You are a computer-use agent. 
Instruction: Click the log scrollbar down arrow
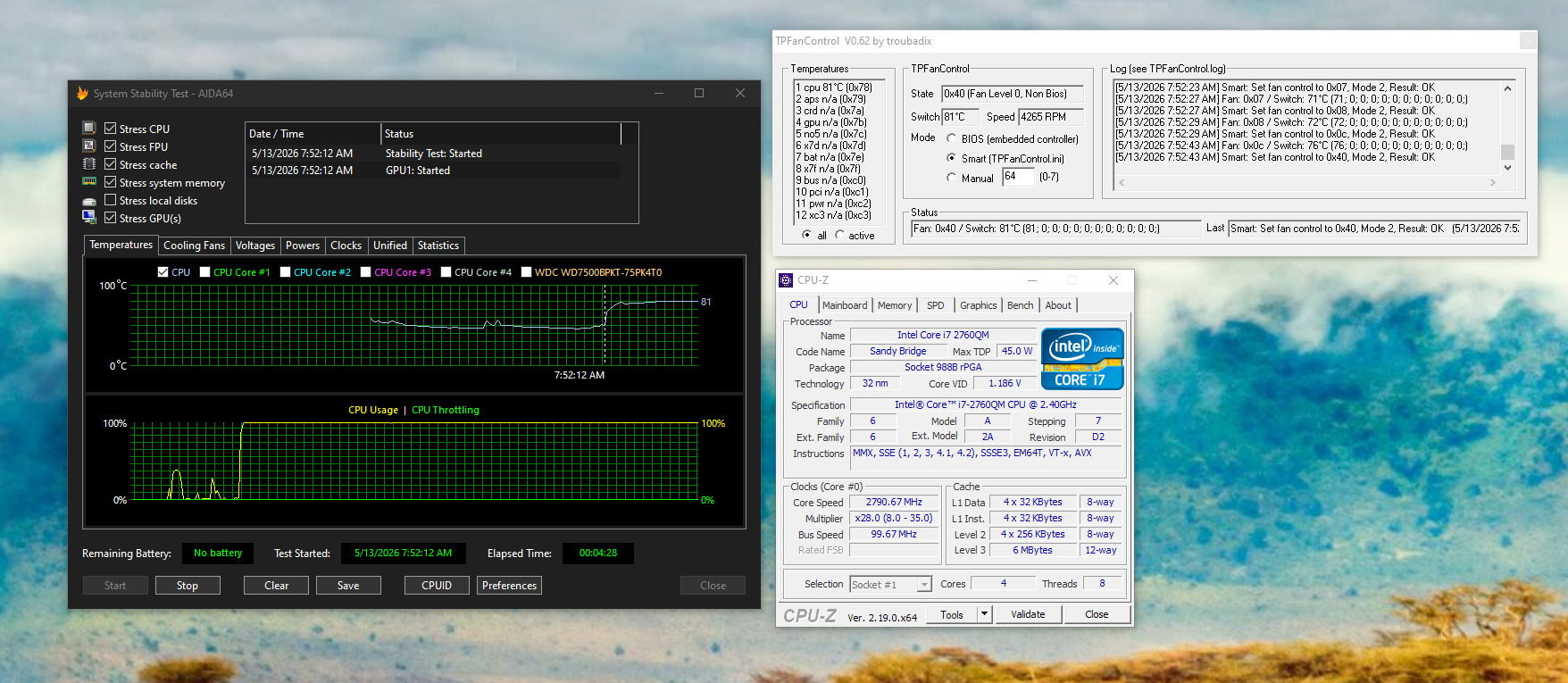1507,167
